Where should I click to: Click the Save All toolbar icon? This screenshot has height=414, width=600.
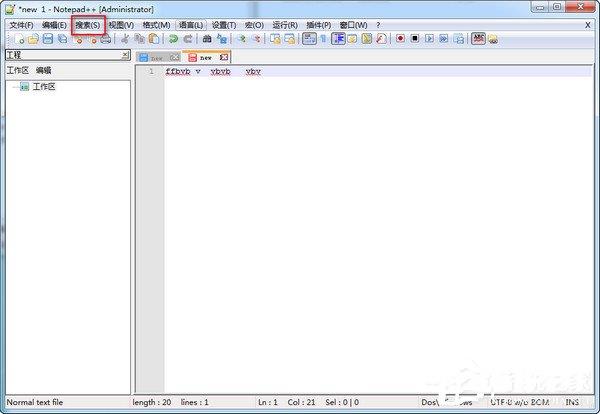pos(62,39)
